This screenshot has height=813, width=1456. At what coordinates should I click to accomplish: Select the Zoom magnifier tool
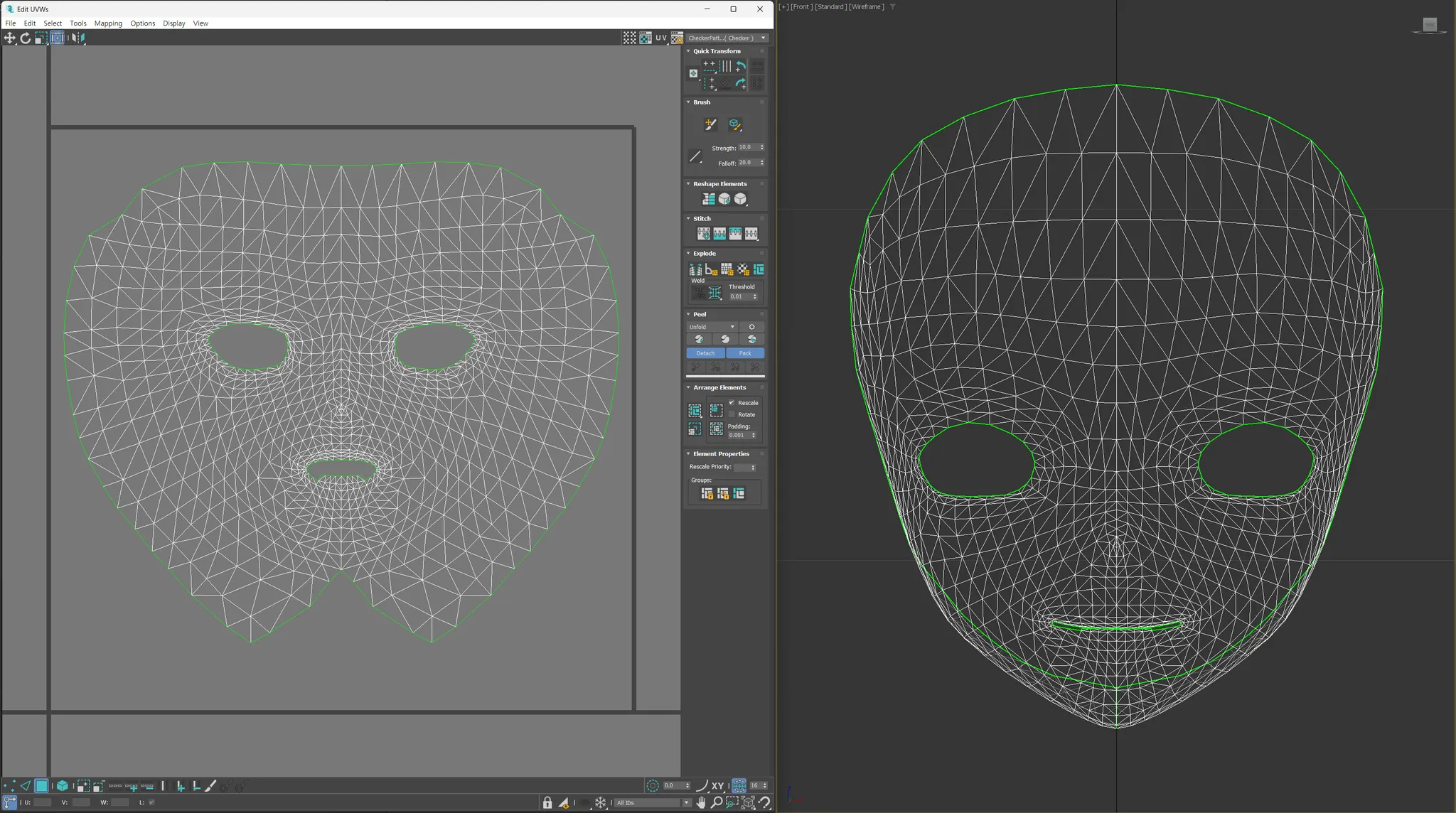coord(717,802)
